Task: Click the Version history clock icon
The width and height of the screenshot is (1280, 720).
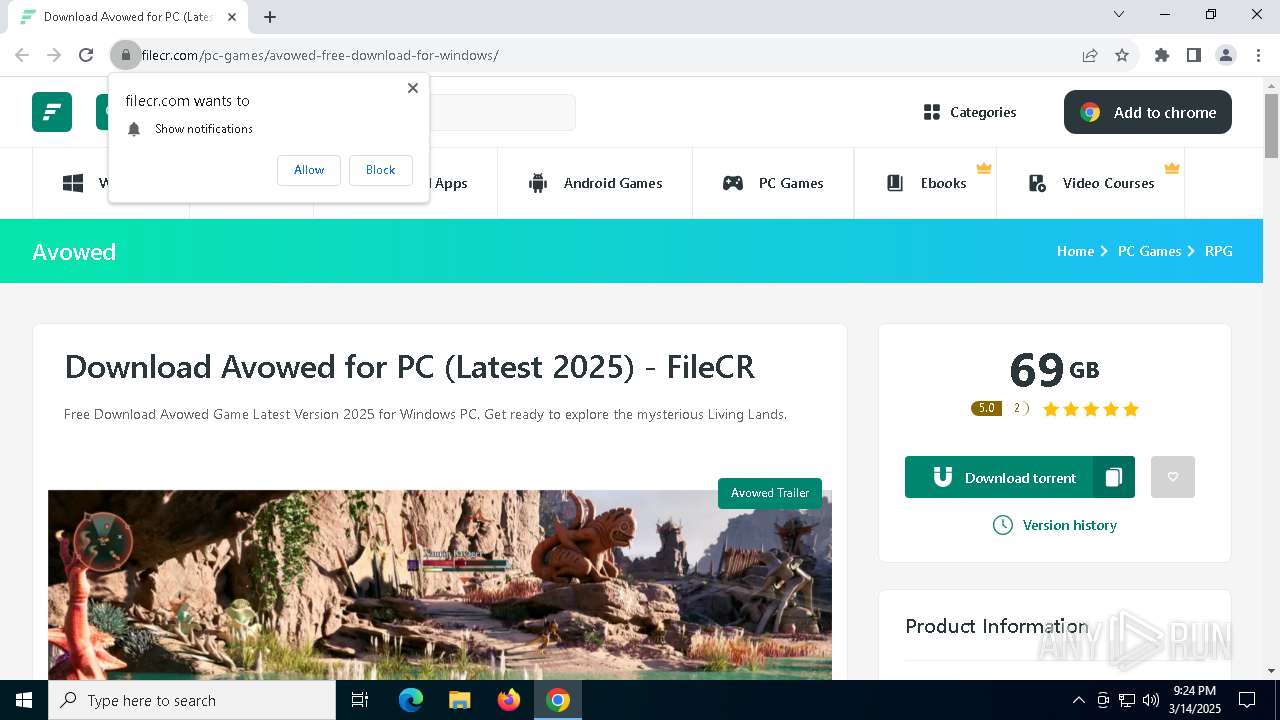Action: pyautogui.click(x=1002, y=525)
